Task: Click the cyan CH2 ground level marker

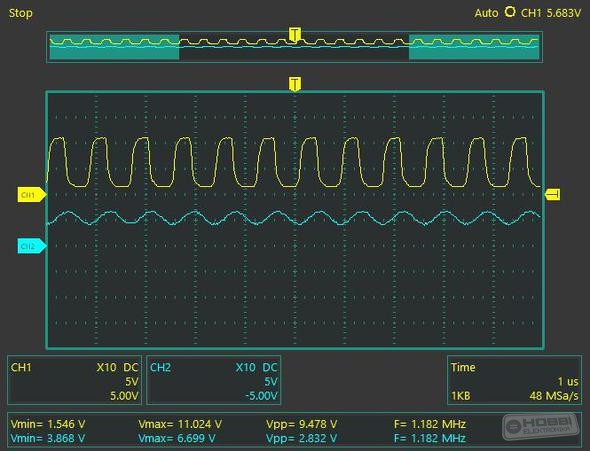Action: point(32,246)
